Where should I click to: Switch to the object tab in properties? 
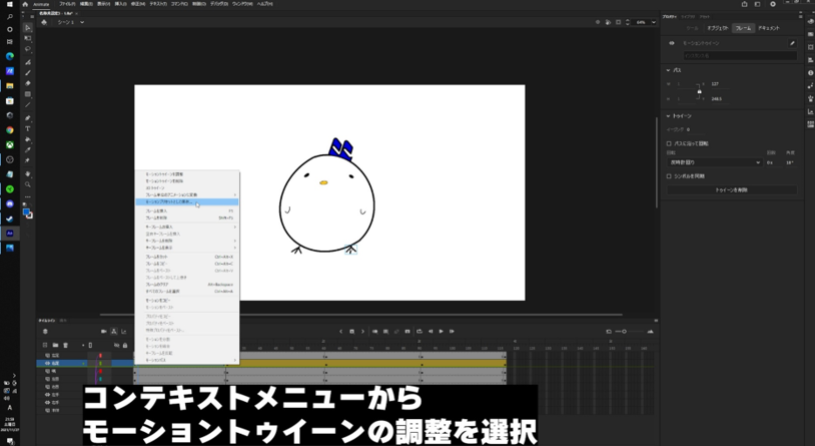(717, 28)
